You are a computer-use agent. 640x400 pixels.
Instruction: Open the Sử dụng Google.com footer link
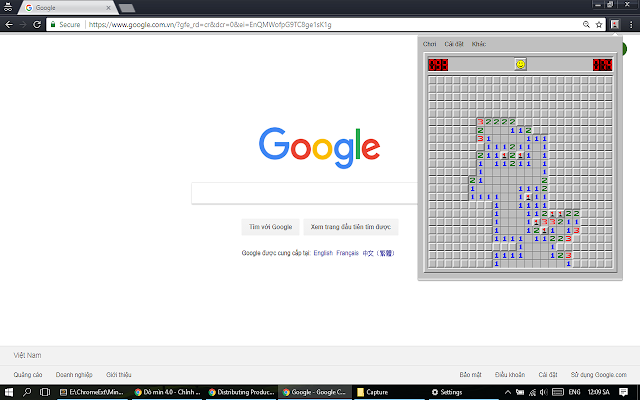(598, 375)
